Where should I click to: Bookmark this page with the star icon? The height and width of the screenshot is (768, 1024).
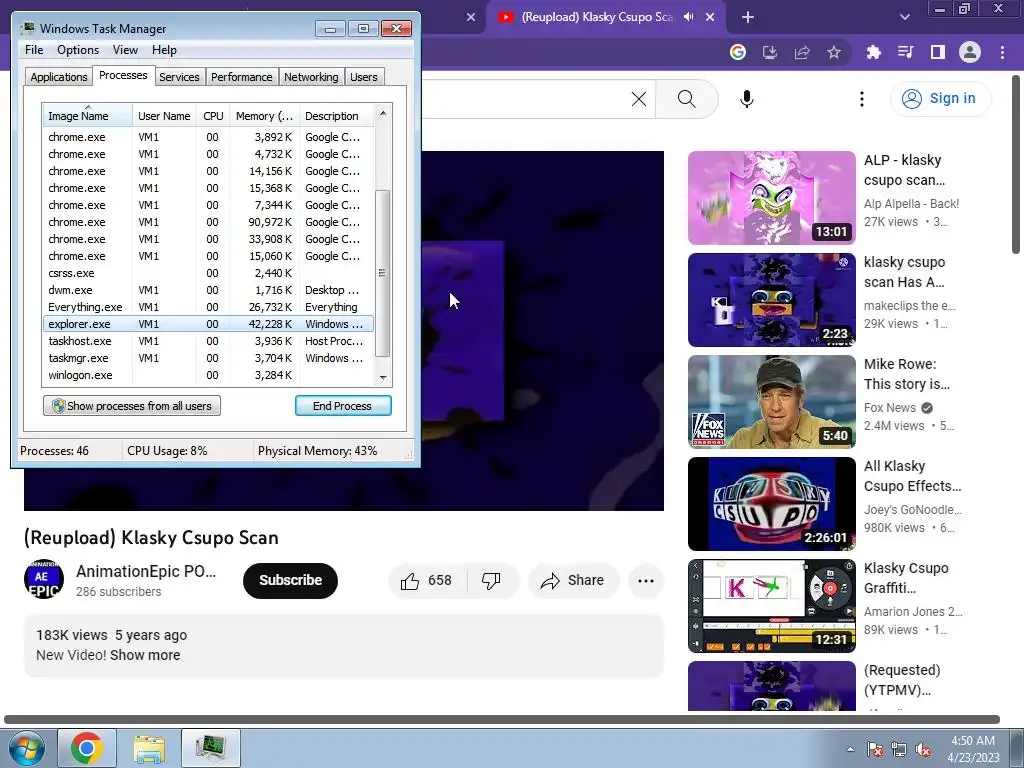[834, 52]
